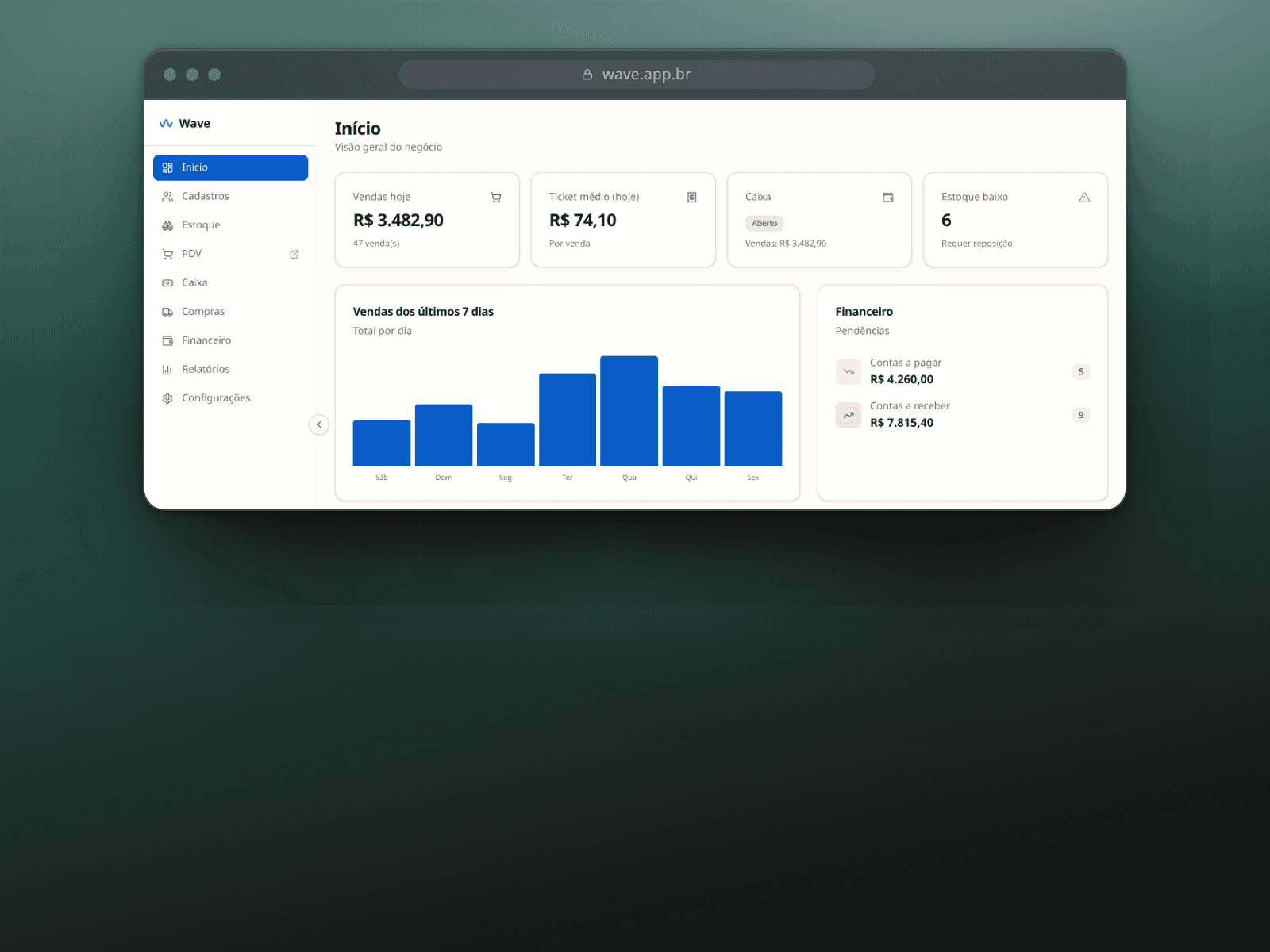Viewport: 1270px width, 952px height.
Task: Click the Qui bar in sales chart
Action: (691, 426)
